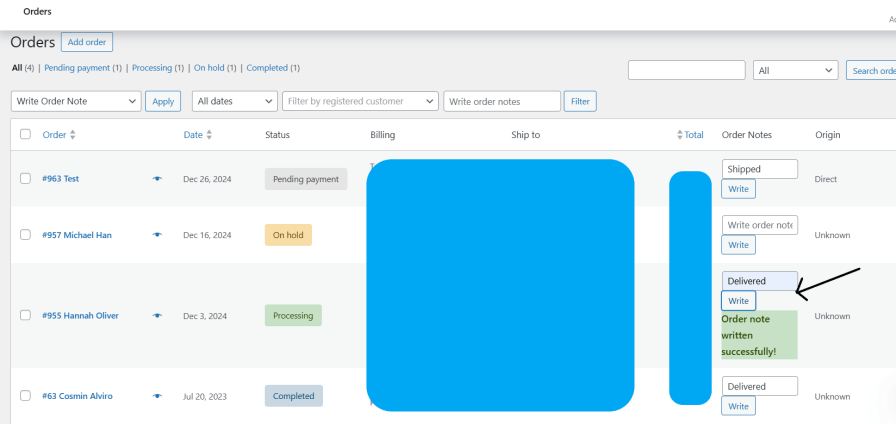Click the Jul 20, 2023 date cell
The height and width of the screenshot is (424, 896).
tap(205, 396)
